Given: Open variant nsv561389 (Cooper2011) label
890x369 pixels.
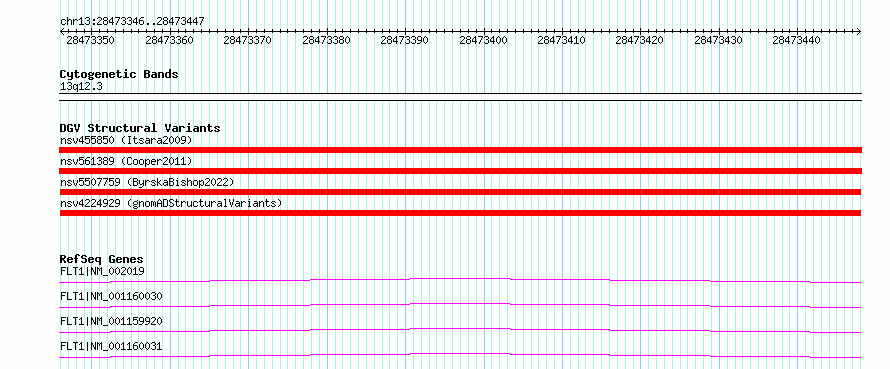Looking at the screenshot, I should pos(126,161).
